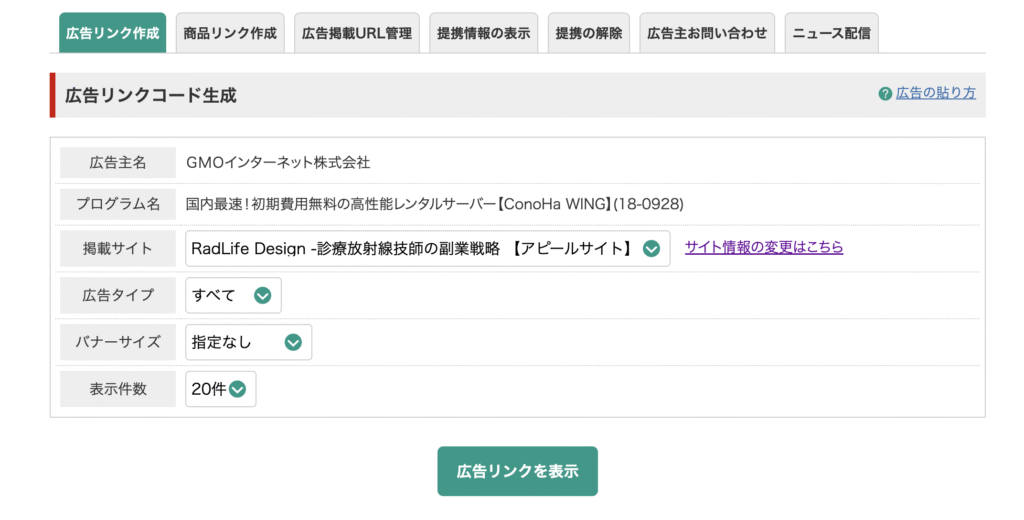Open the 広告の貼り方 help link
The width and height of the screenshot is (1024, 520).
point(936,93)
